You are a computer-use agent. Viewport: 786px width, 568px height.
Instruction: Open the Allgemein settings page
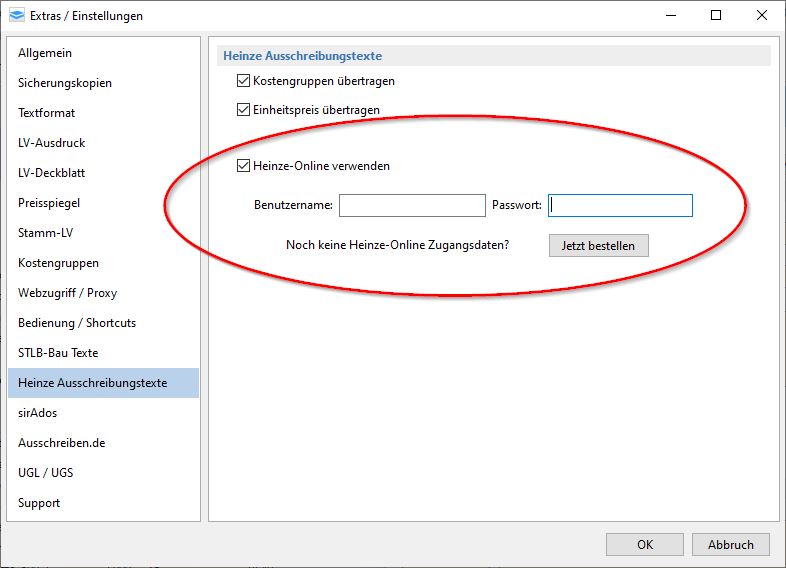(x=103, y=53)
